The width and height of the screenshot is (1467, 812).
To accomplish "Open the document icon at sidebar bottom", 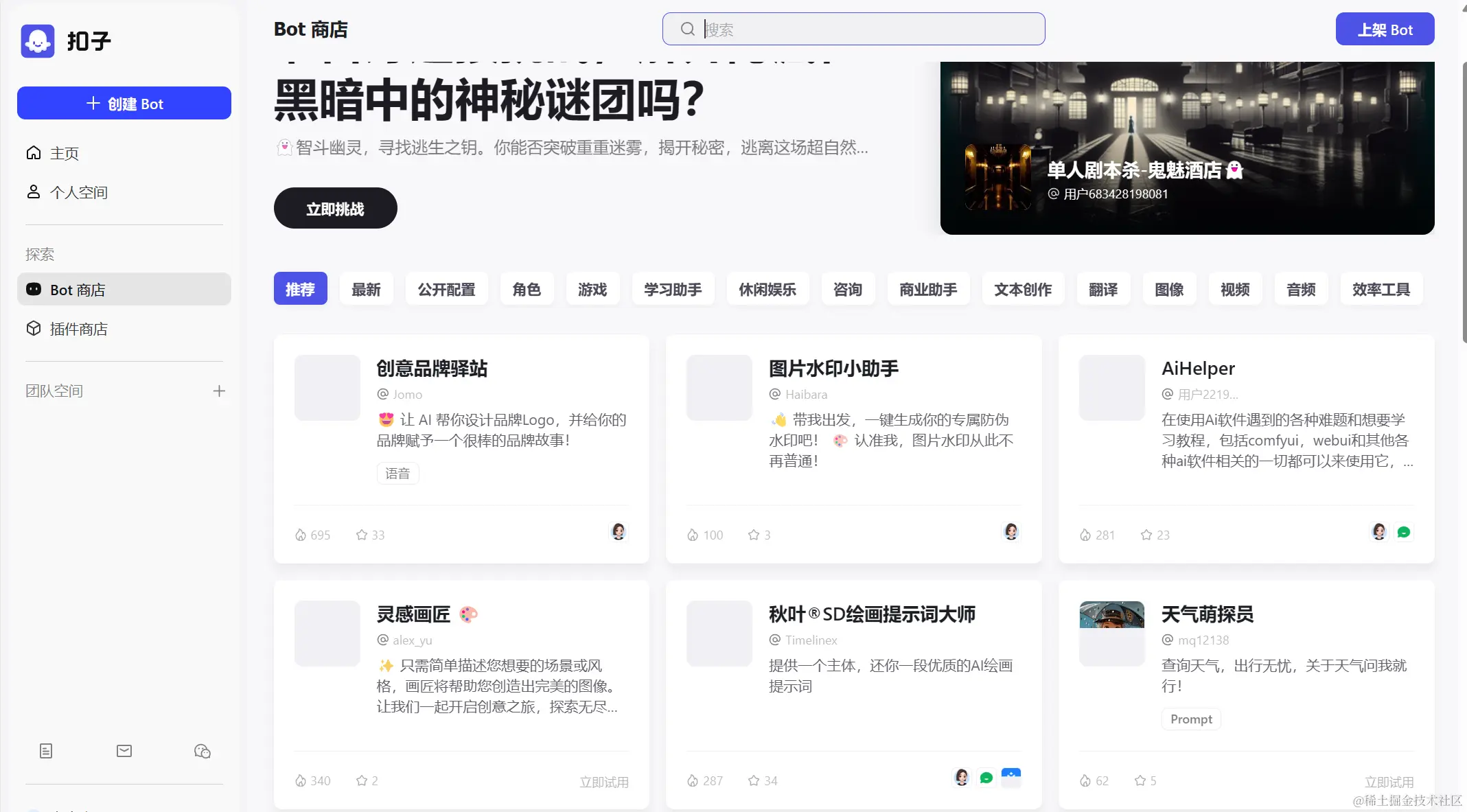I will click(46, 751).
